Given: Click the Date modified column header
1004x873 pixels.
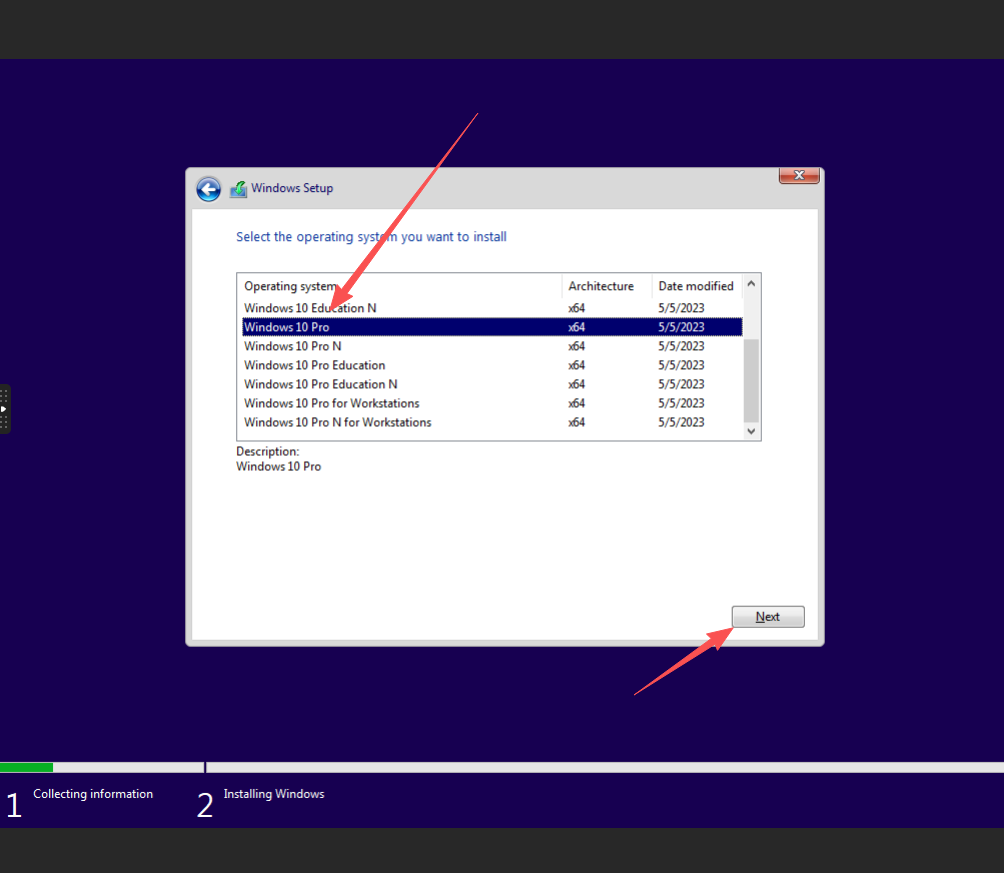Looking at the screenshot, I should coord(697,286).
